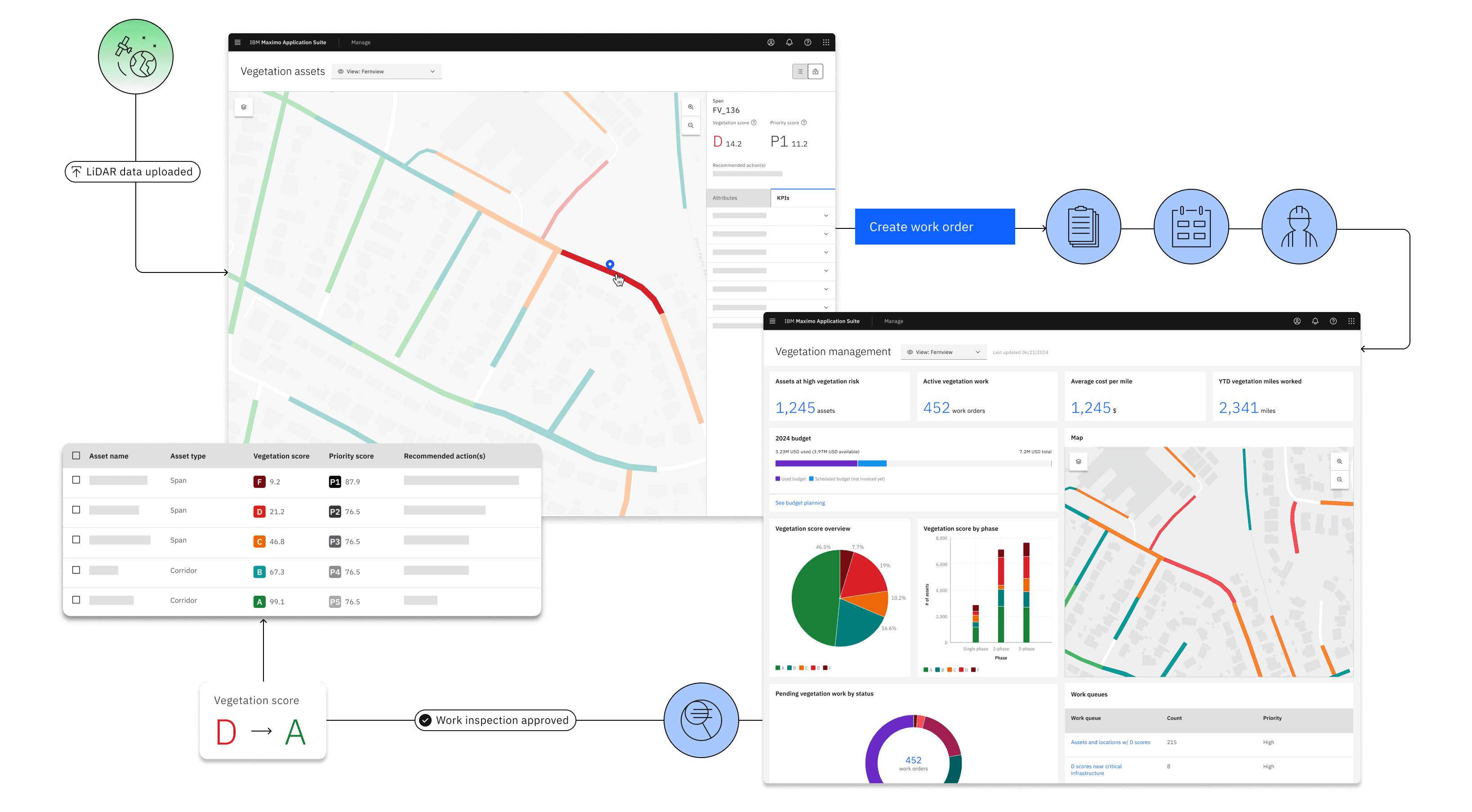
Task: Open View: Fernview dropdown in Vegetation management
Action: coord(943,352)
